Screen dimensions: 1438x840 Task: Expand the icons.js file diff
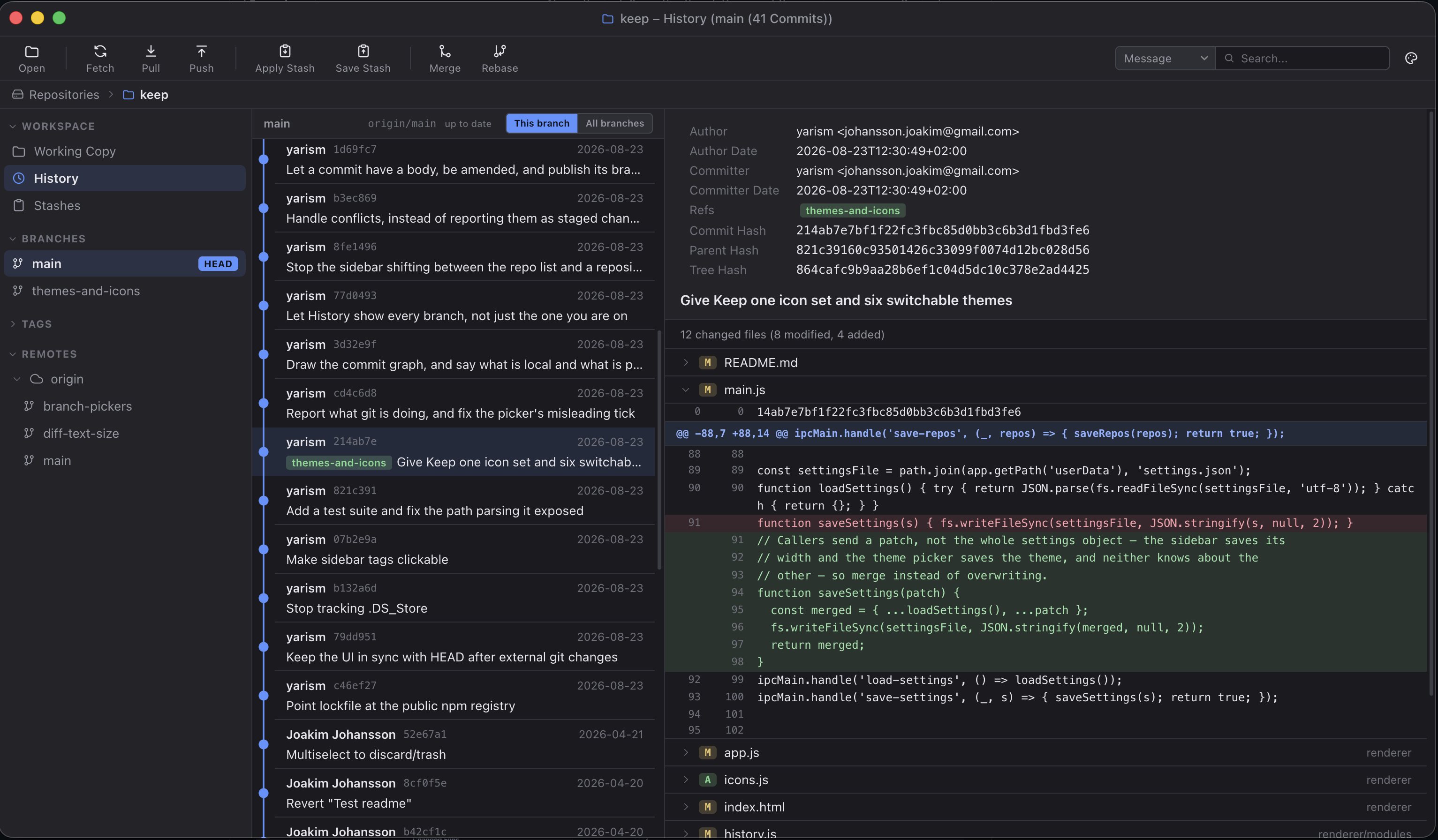coord(686,780)
